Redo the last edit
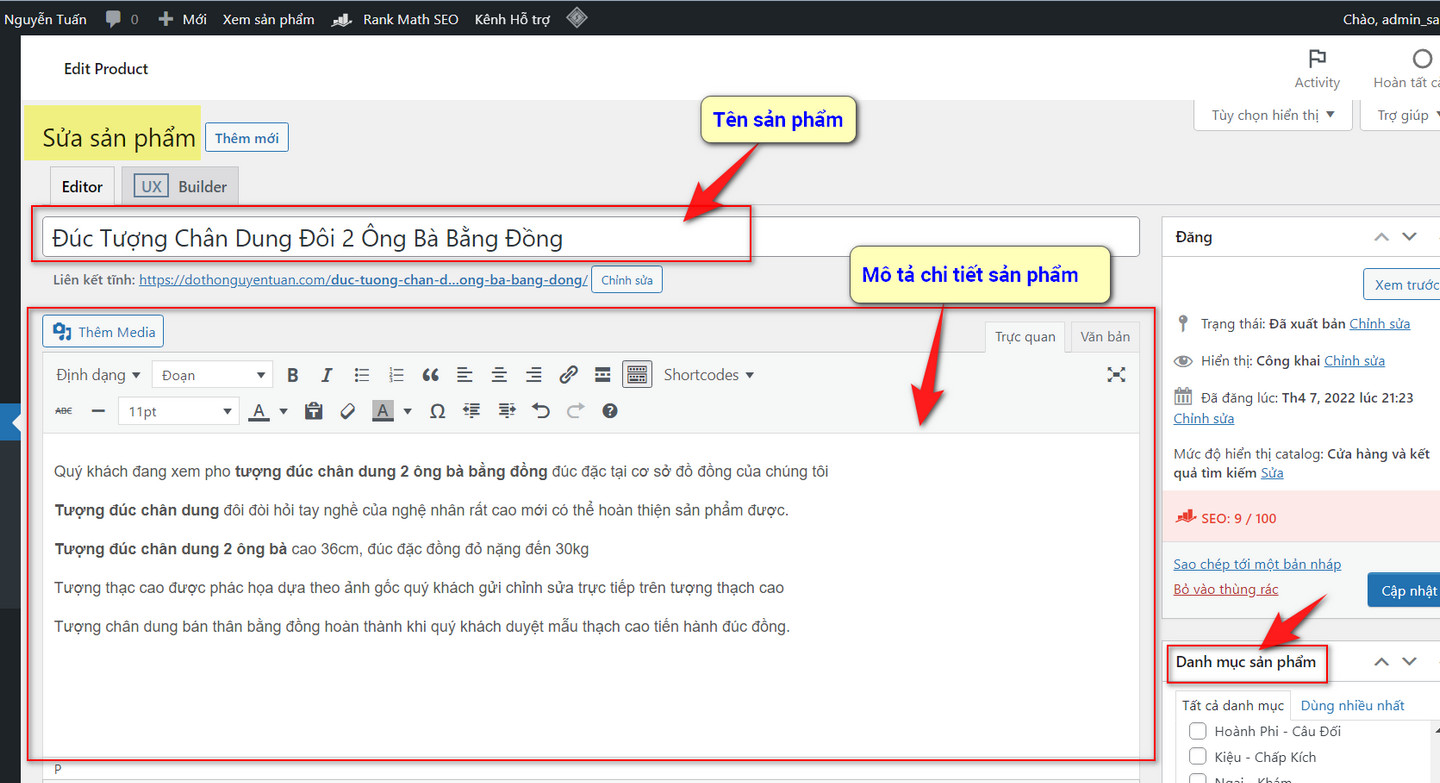This screenshot has height=783, width=1440. tap(576, 411)
